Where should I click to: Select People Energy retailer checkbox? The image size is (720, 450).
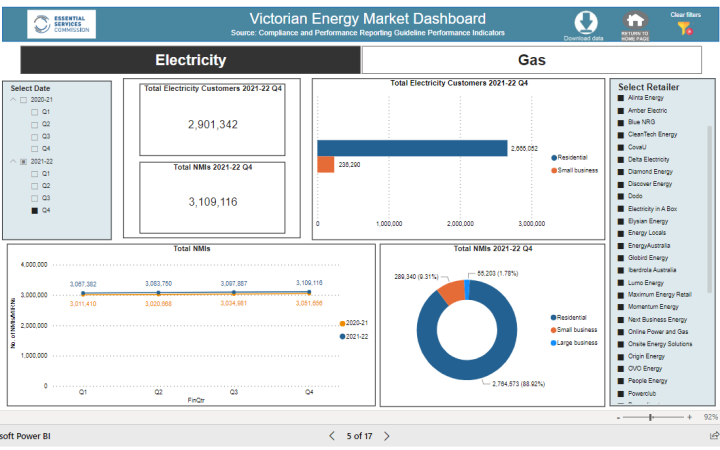621,381
